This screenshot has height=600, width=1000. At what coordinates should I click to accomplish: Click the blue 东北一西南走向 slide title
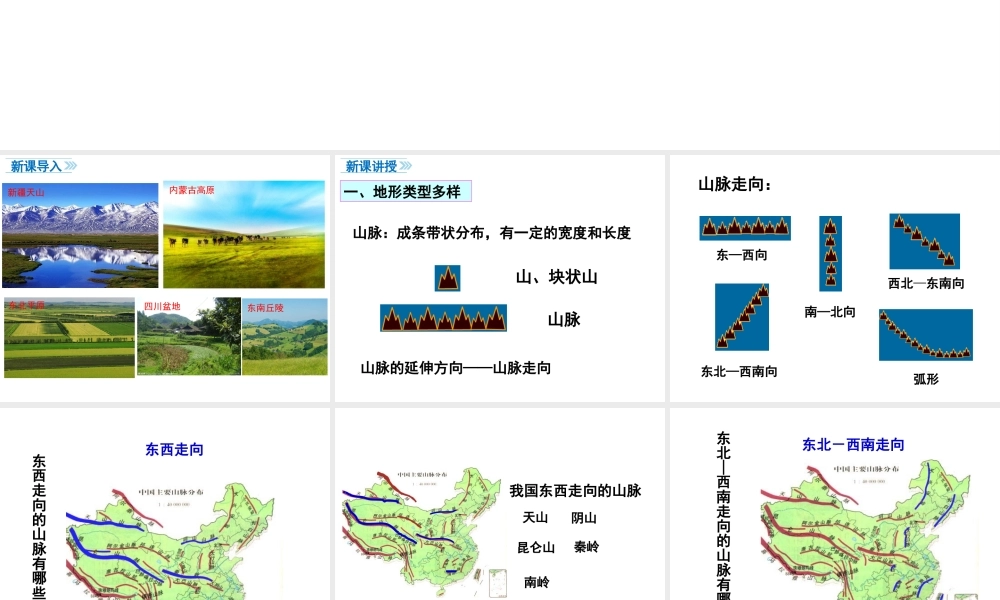pos(853,445)
